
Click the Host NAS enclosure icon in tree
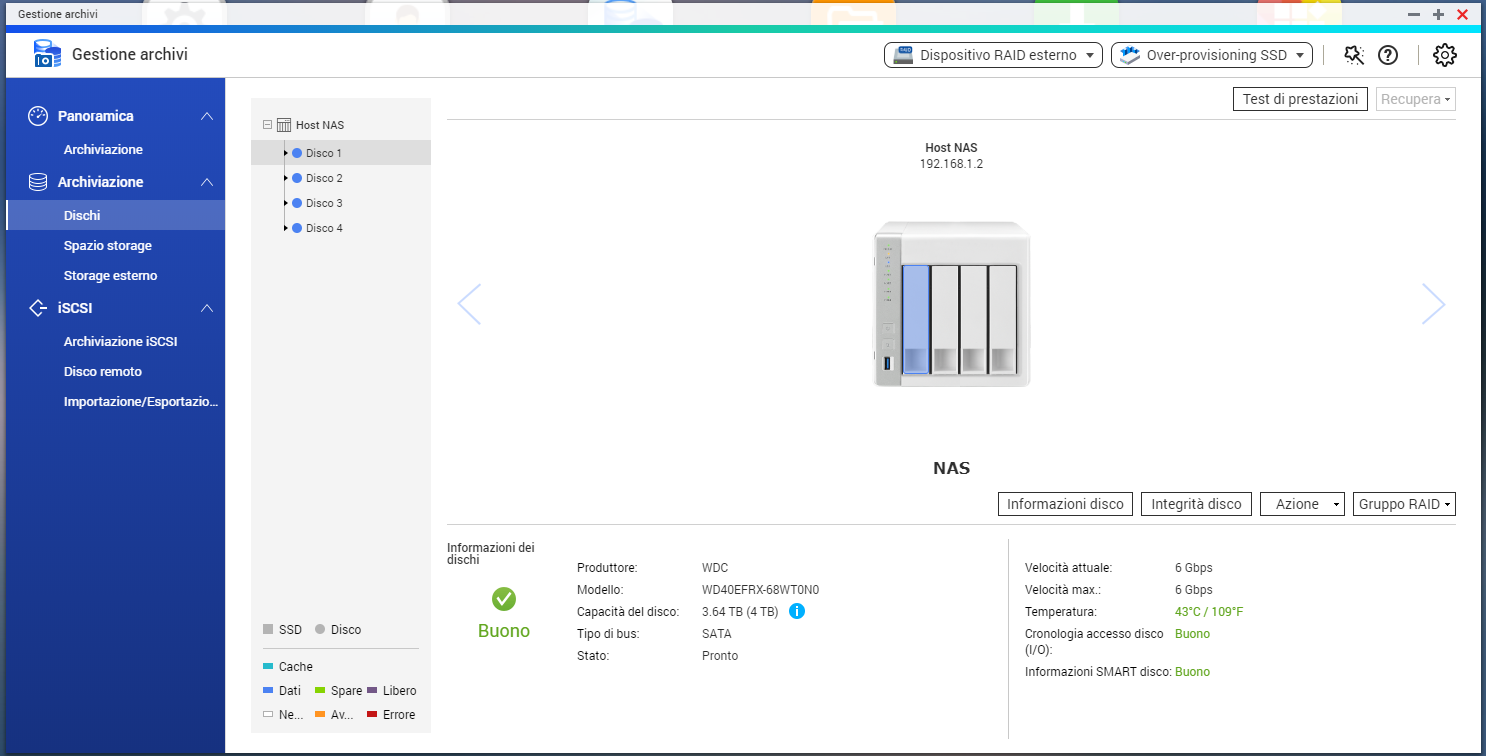pos(284,125)
